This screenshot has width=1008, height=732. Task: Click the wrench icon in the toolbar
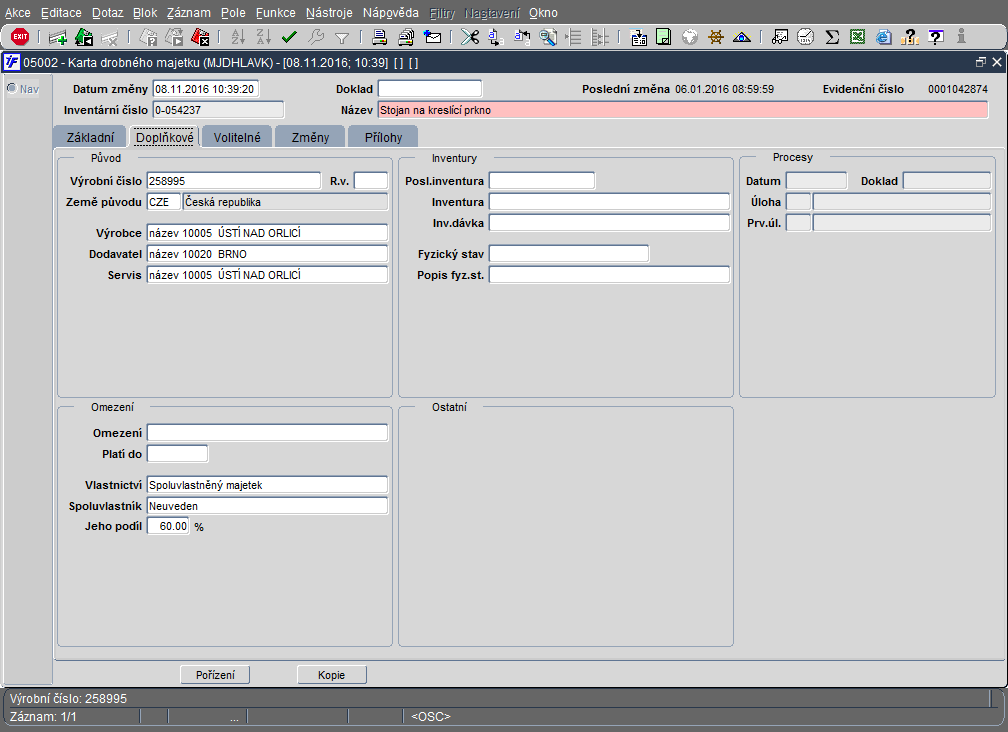coord(316,37)
